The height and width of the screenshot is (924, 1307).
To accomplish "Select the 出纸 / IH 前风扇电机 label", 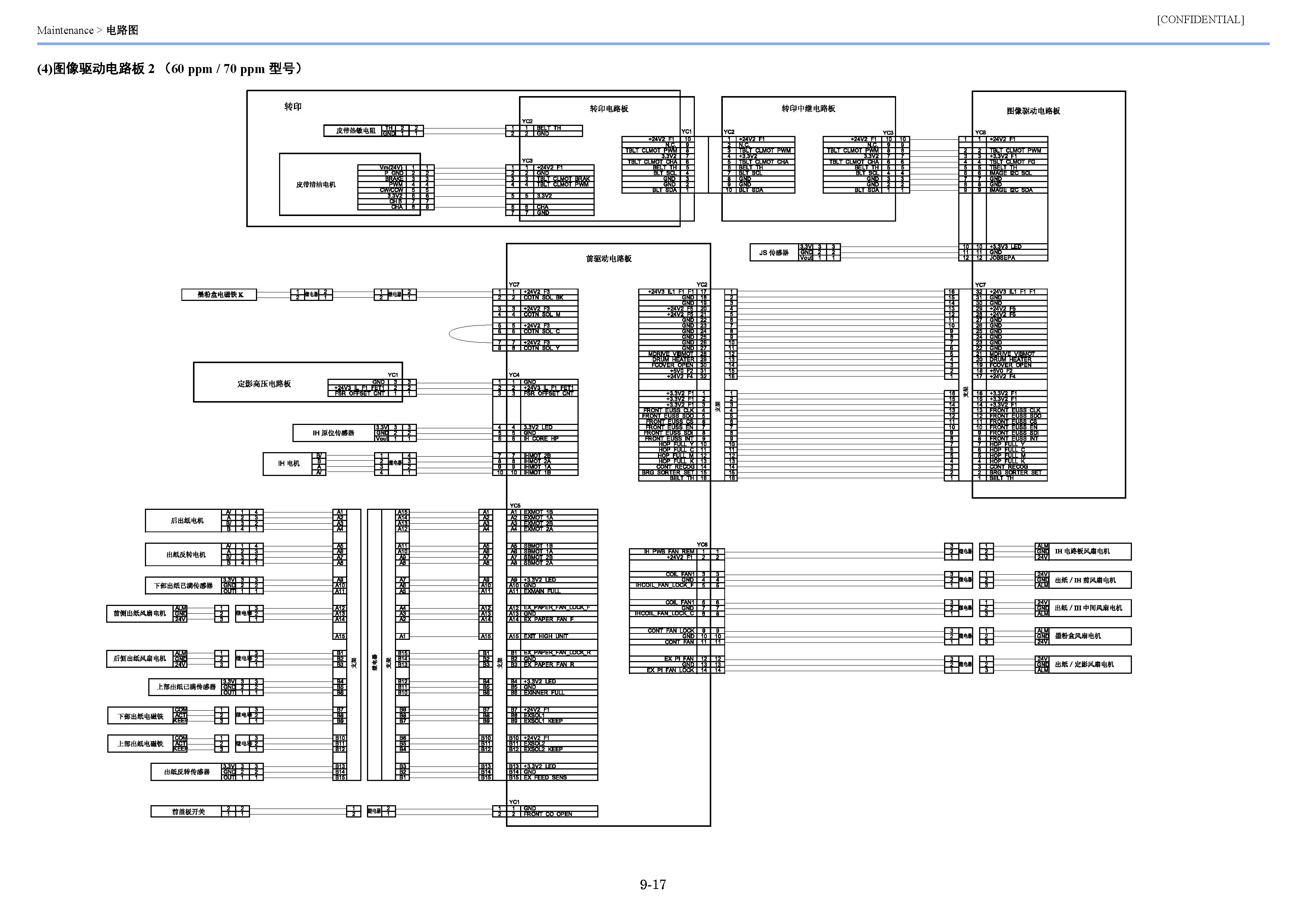I will [x=1085, y=581].
